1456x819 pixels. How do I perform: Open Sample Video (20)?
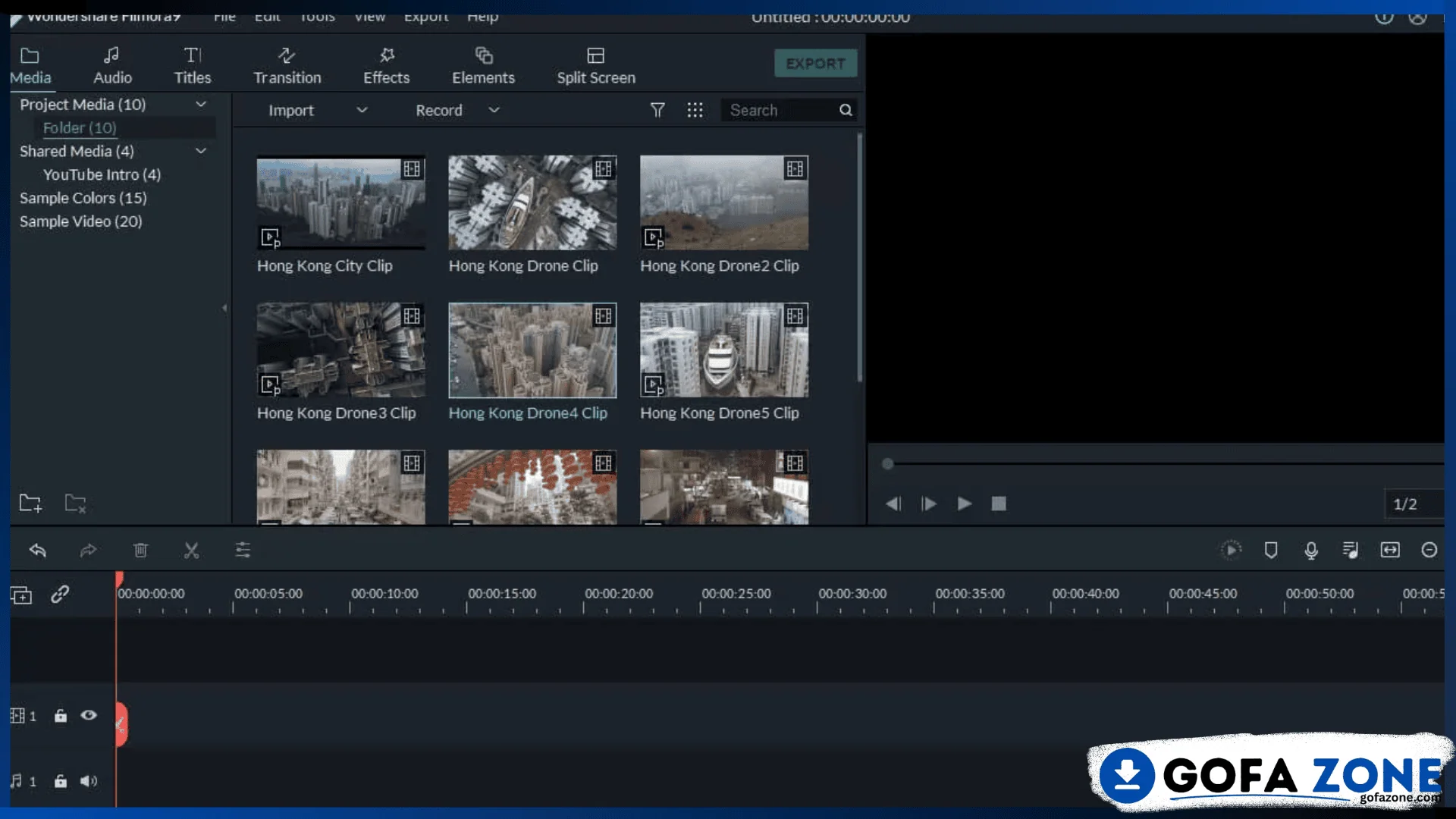(x=81, y=221)
